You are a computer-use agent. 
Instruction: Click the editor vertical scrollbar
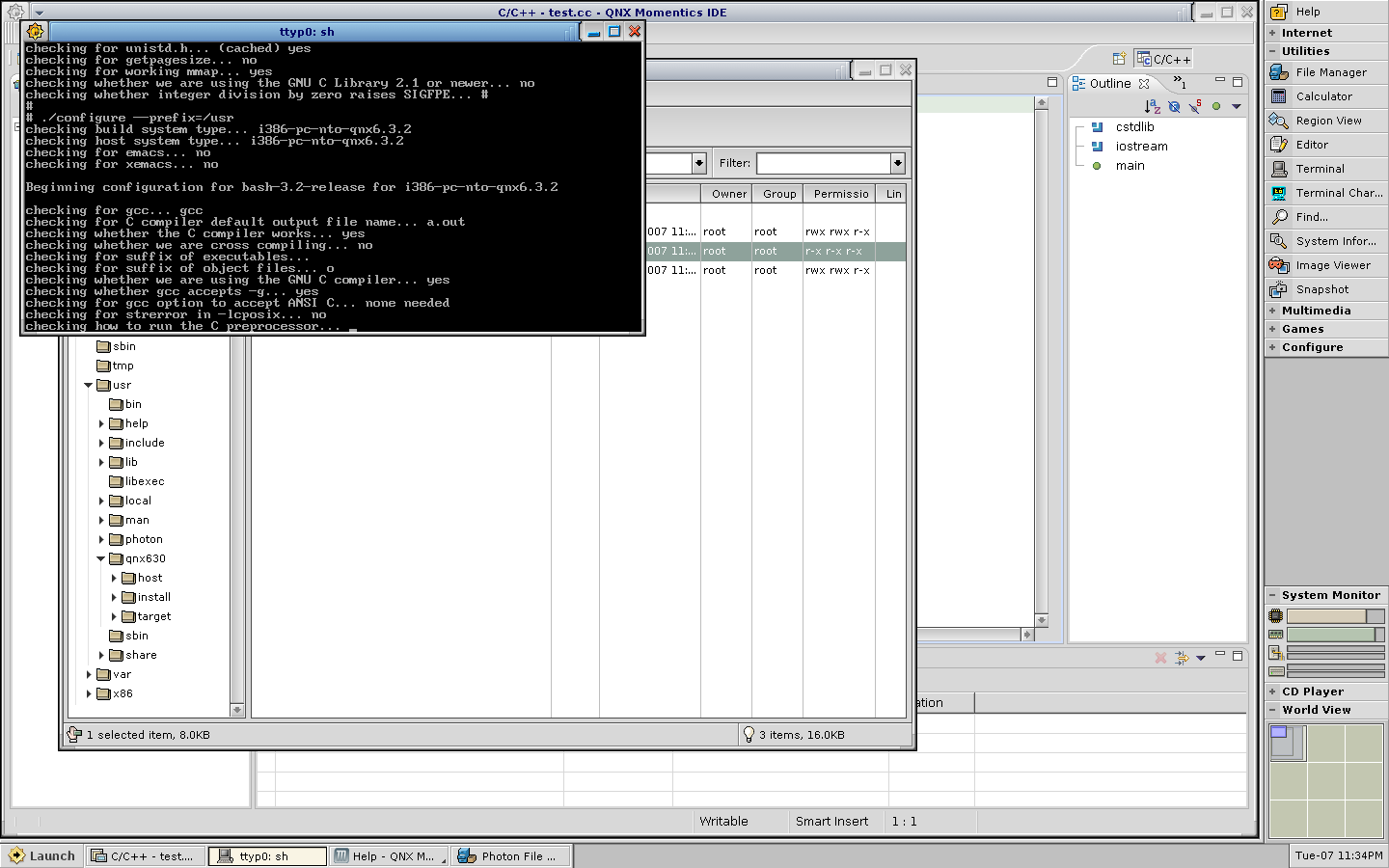click(1041, 361)
